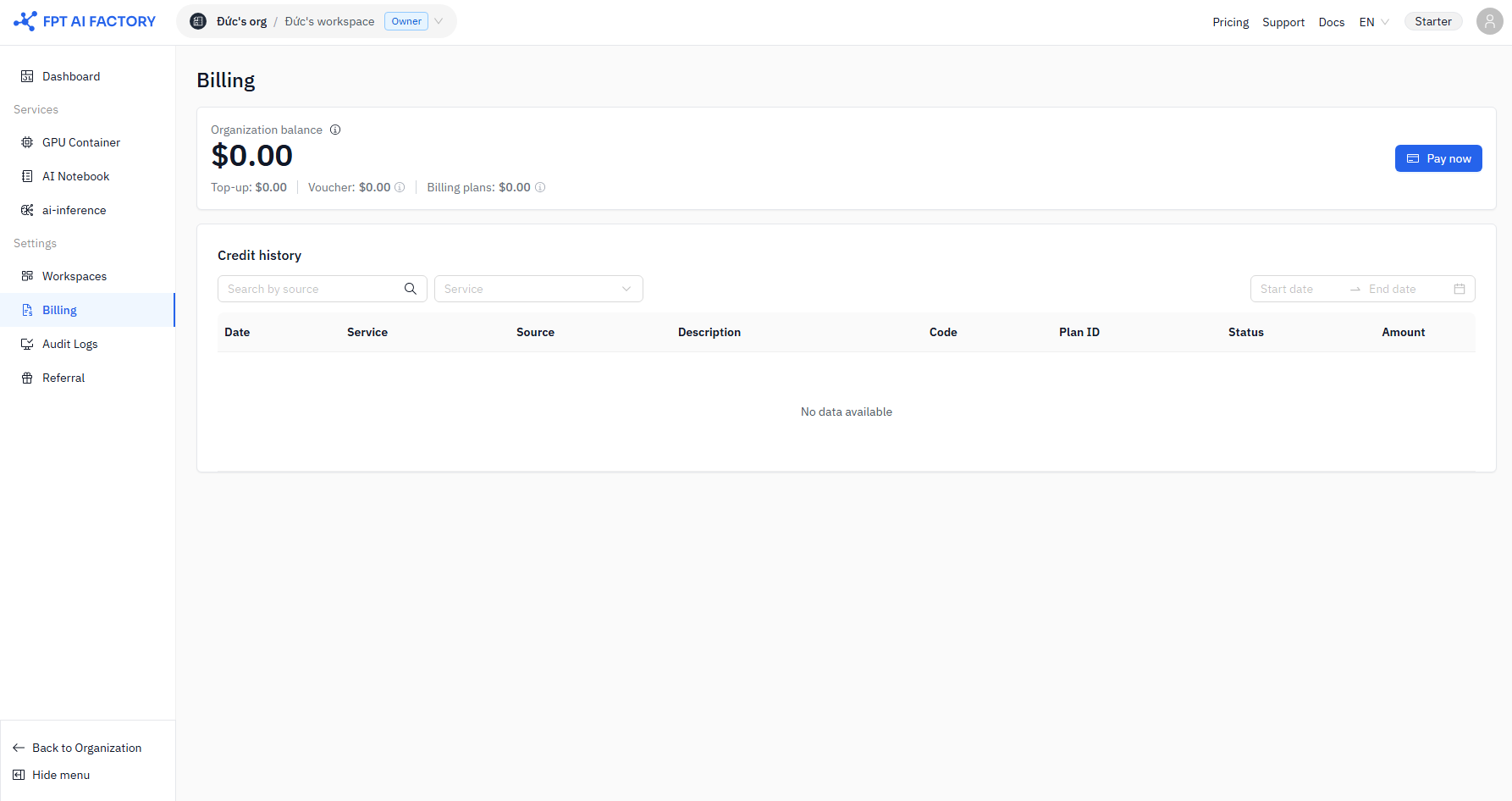This screenshot has width=1512, height=801.
Task: Select Billing in sidebar
Action: click(x=88, y=310)
